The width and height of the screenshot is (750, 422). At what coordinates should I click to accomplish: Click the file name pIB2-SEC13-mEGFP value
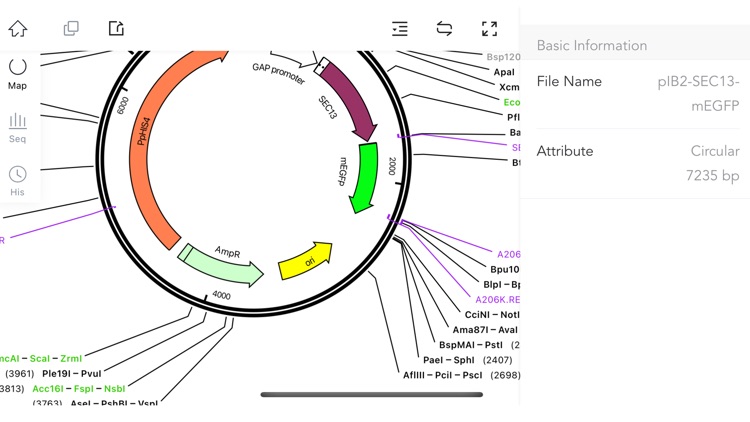(x=698, y=93)
